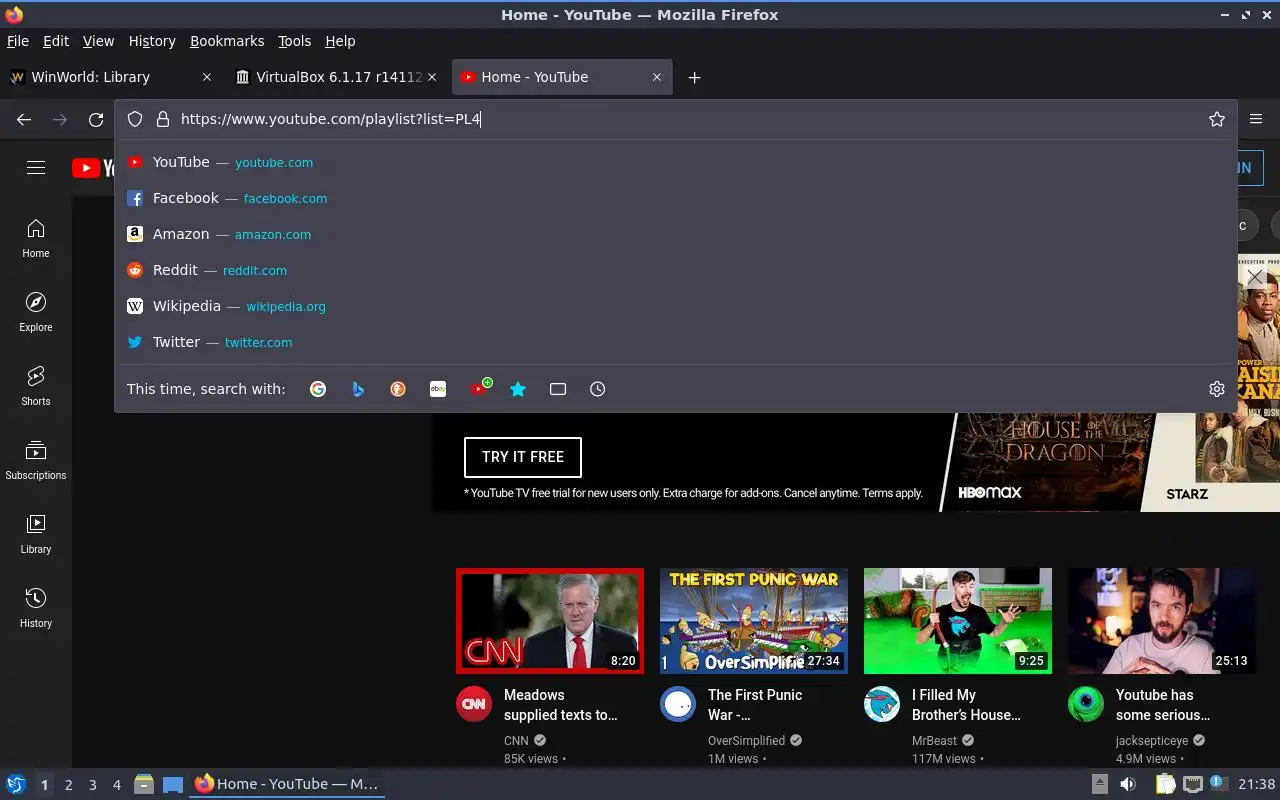1280x800 pixels.
Task: Click Firefox Home - YouTube taskbar entry
Action: click(x=287, y=784)
